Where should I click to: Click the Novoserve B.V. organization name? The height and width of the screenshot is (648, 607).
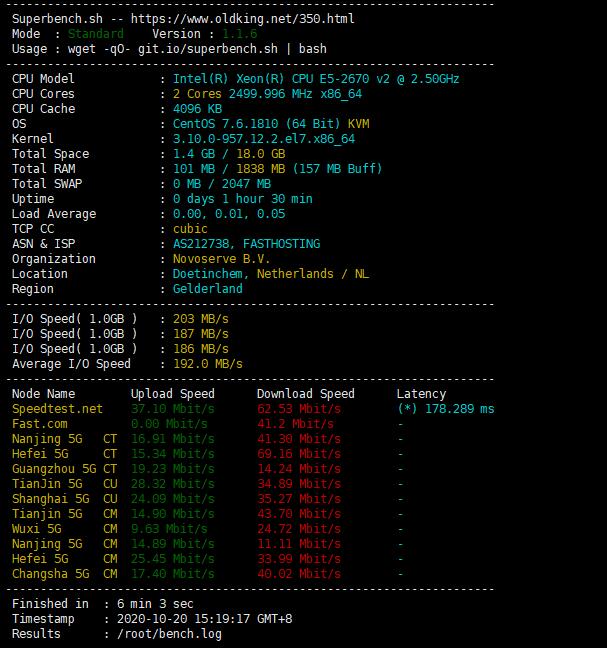tap(221, 259)
